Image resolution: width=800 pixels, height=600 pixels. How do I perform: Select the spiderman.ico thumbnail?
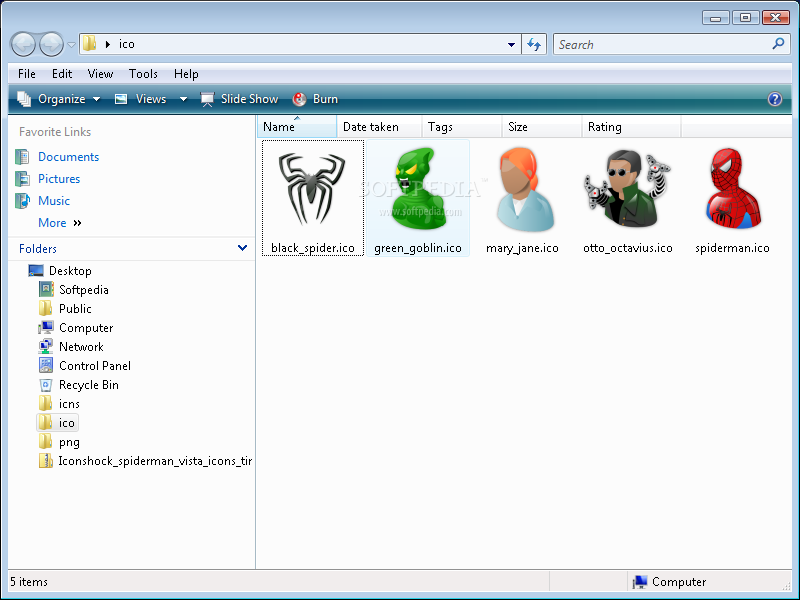pos(733,188)
